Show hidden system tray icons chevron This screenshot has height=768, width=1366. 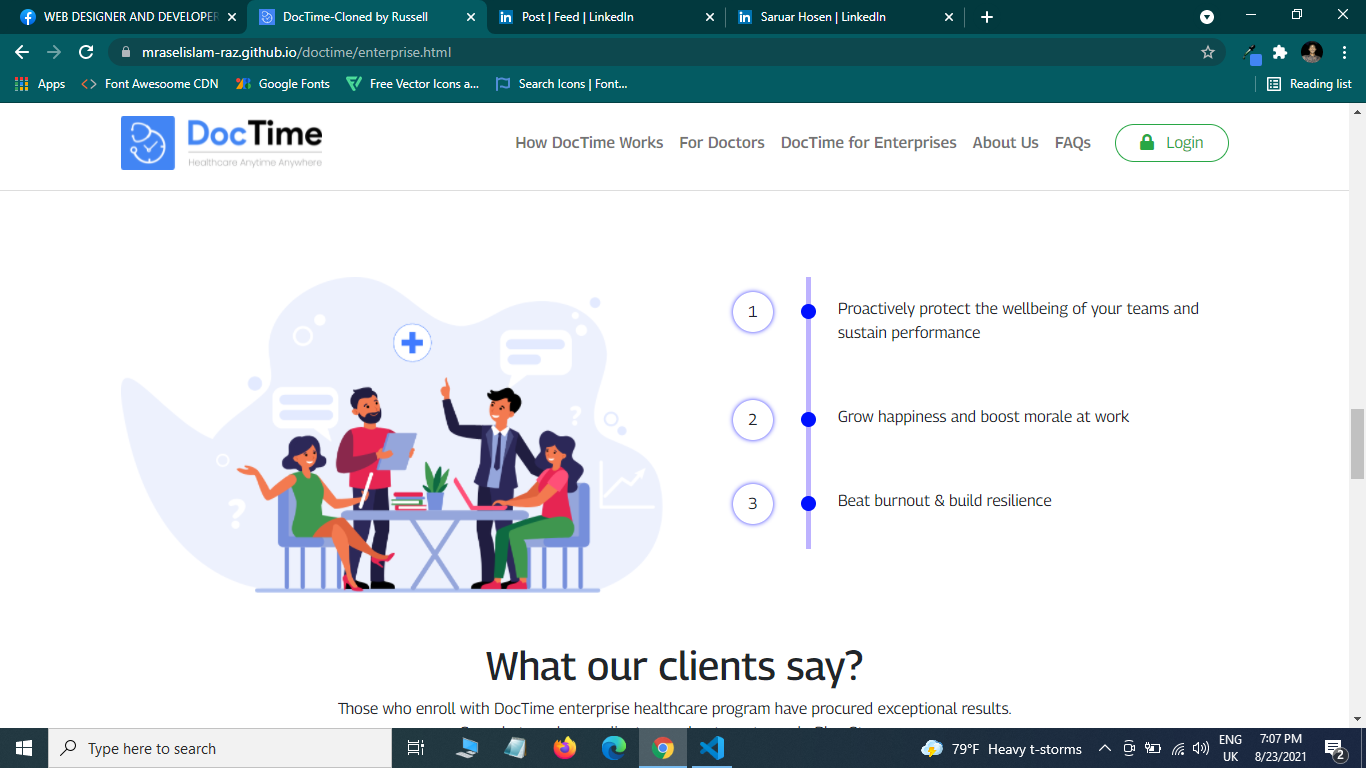[1105, 748]
